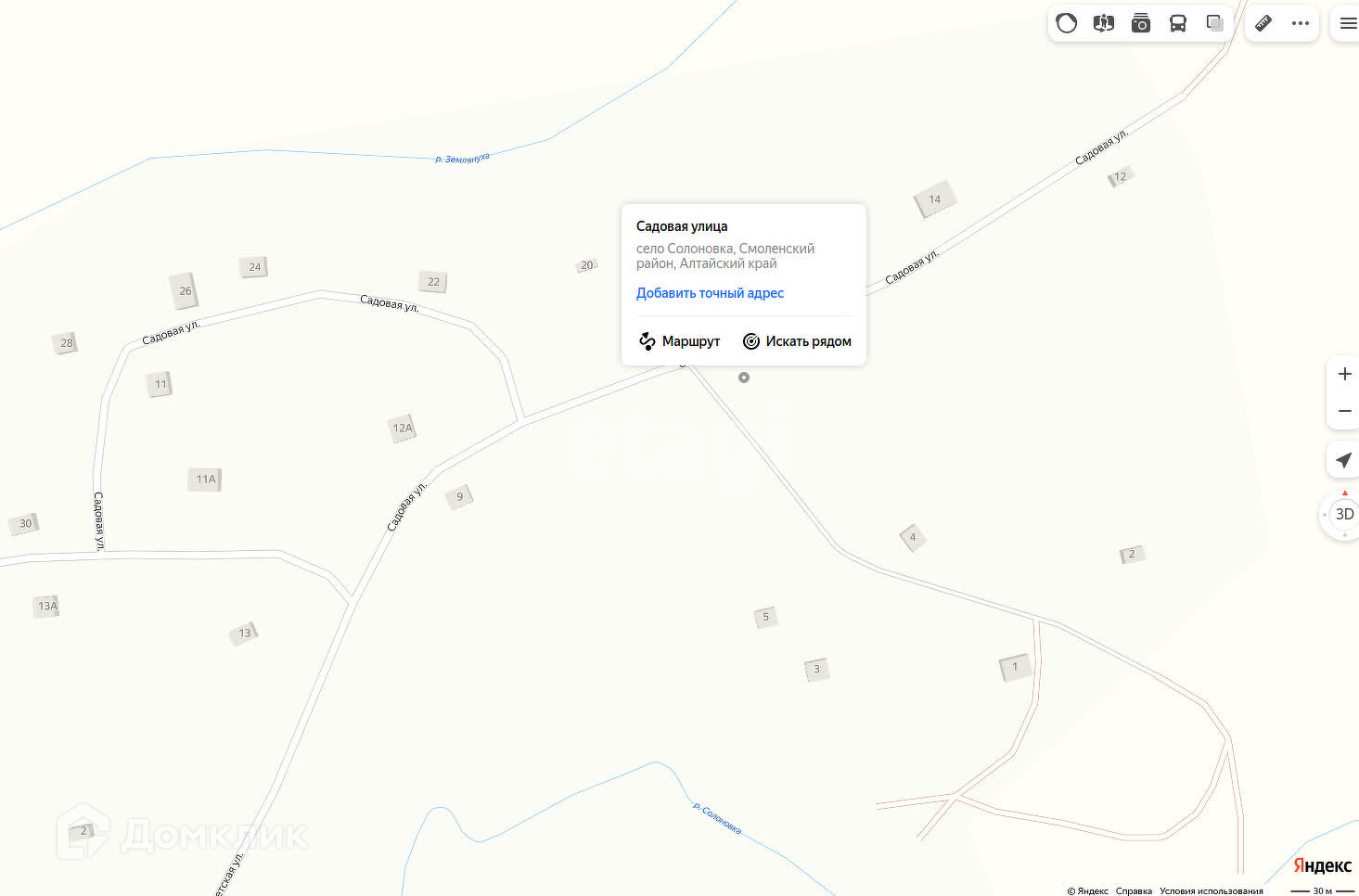The image size is (1359, 896).
Task: Toggle the traffic layer icon
Action: 1067,23
